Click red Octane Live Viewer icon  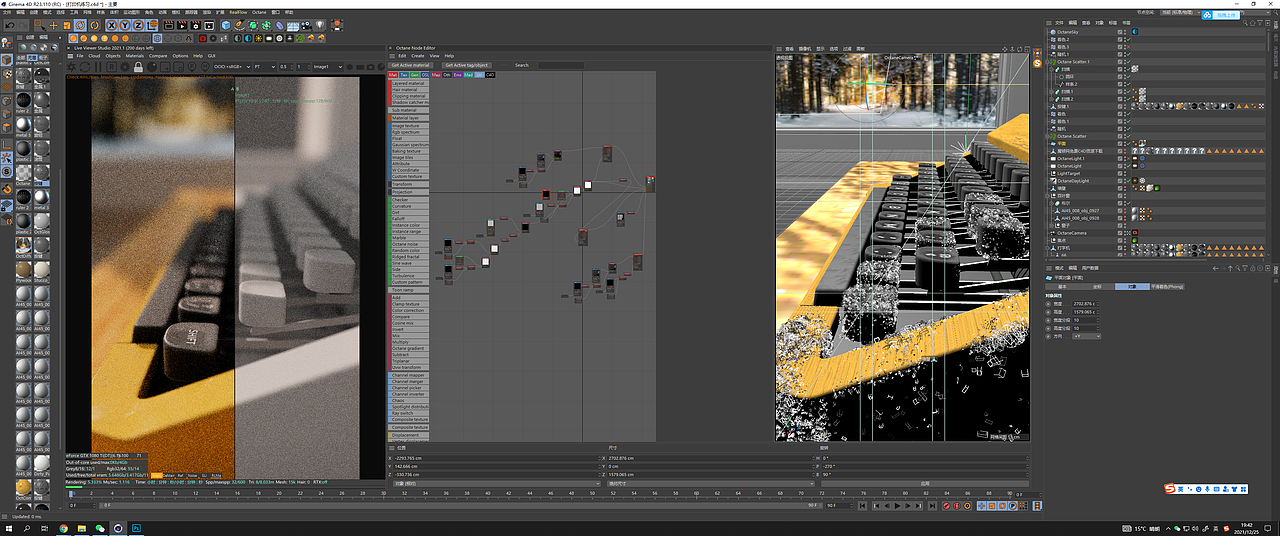click(203, 38)
